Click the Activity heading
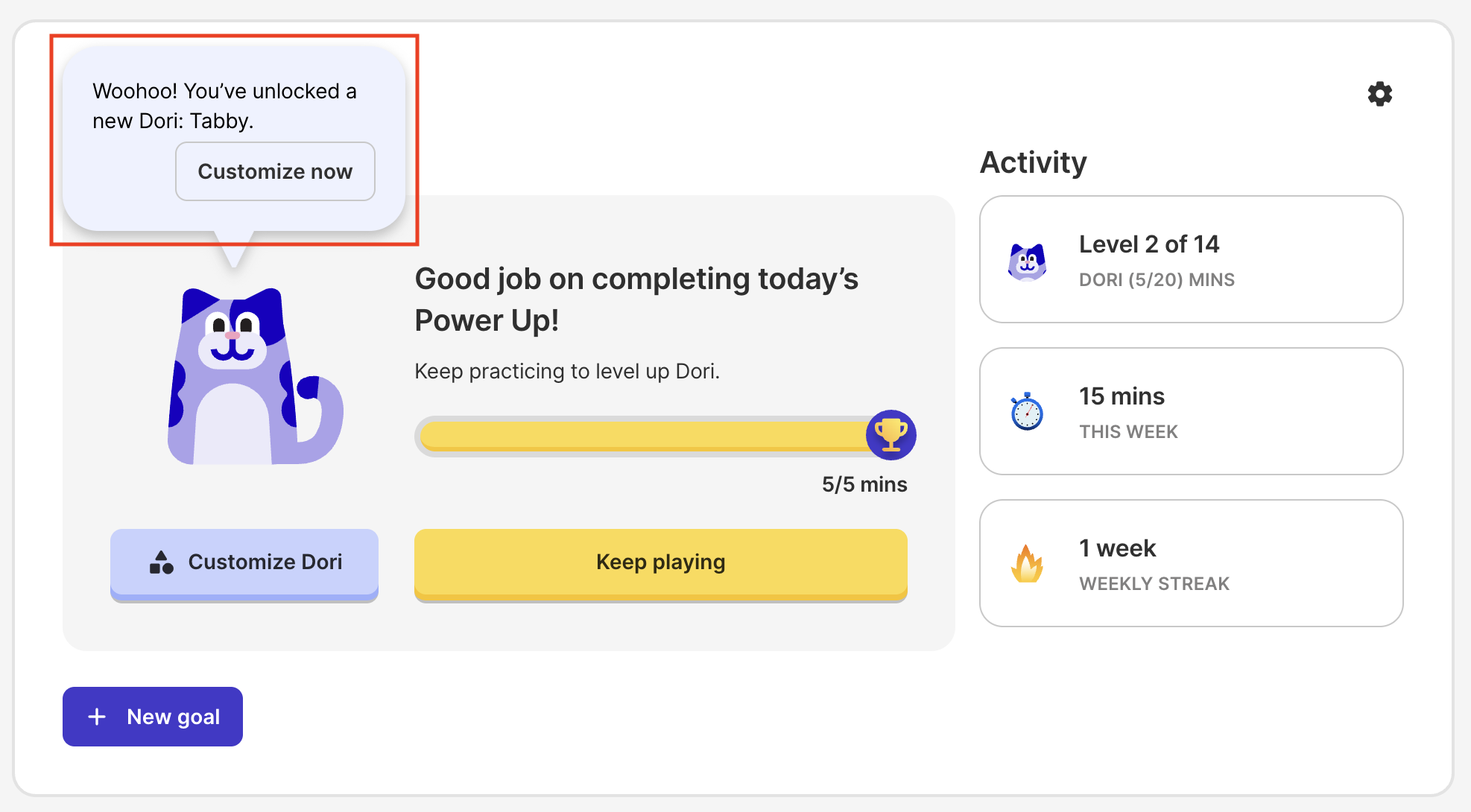 [x=1033, y=162]
